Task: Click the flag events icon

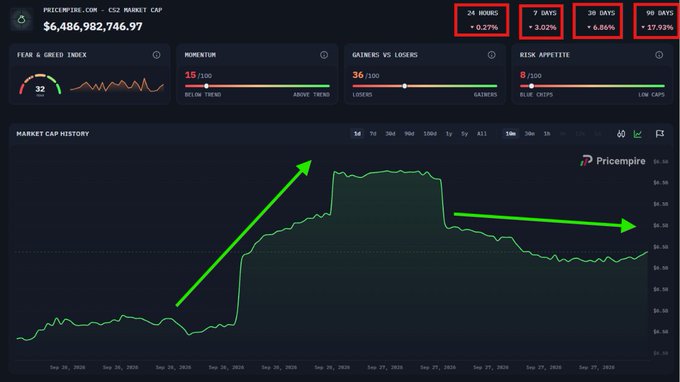Action: tap(660, 134)
